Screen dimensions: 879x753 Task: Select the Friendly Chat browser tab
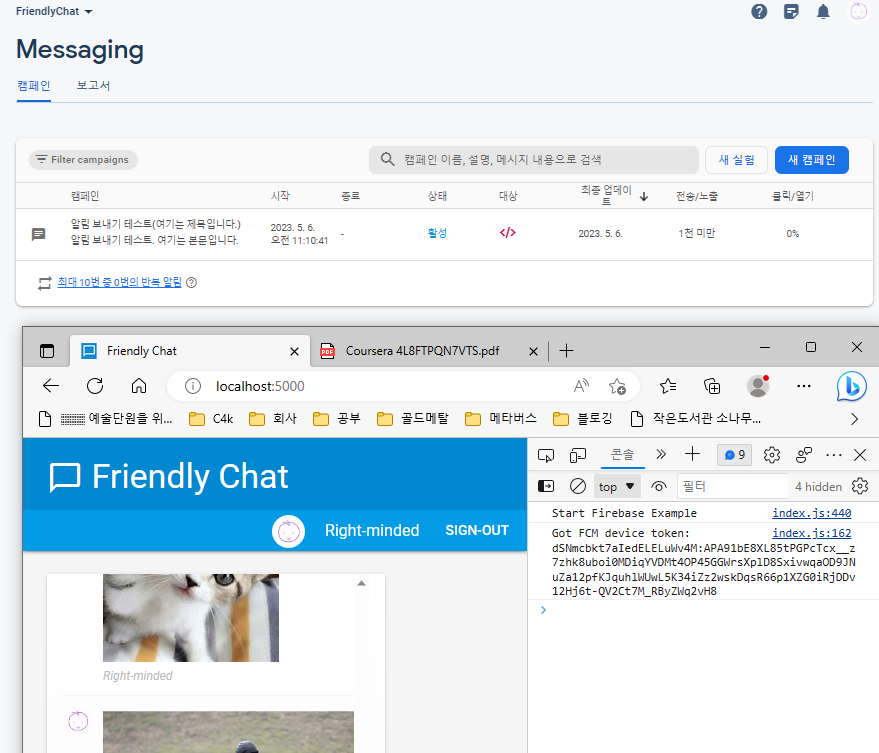(189, 351)
